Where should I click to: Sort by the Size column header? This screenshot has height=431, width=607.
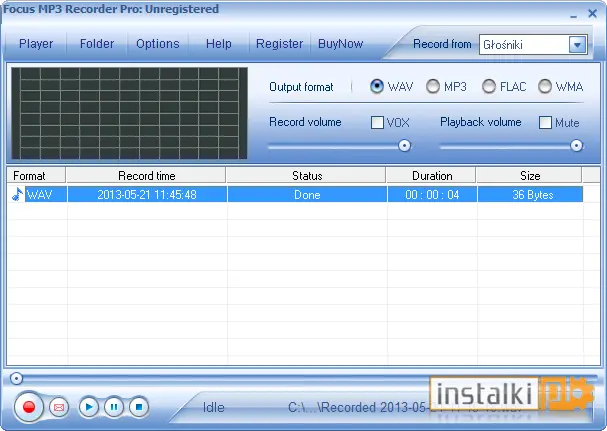[x=530, y=175]
